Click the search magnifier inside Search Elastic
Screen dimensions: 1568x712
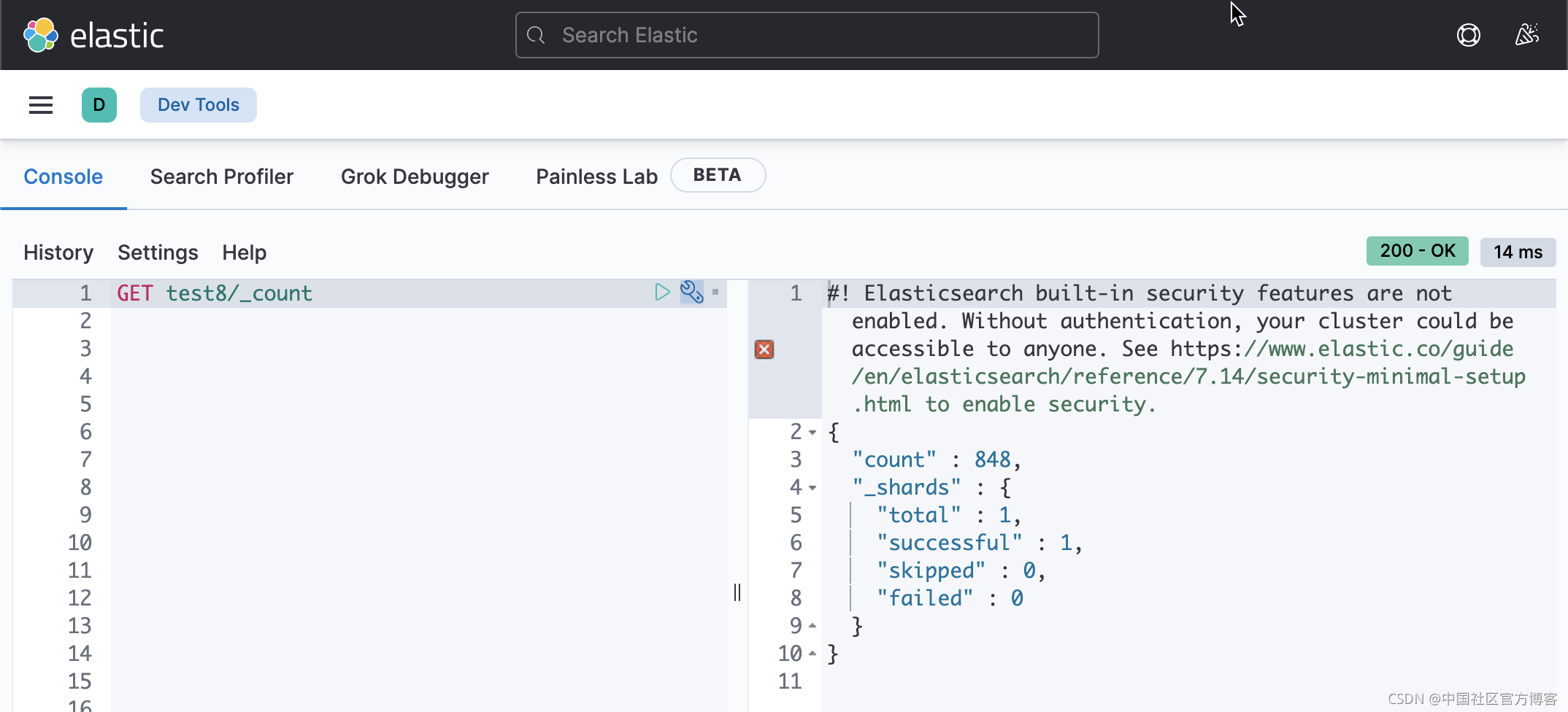536,34
